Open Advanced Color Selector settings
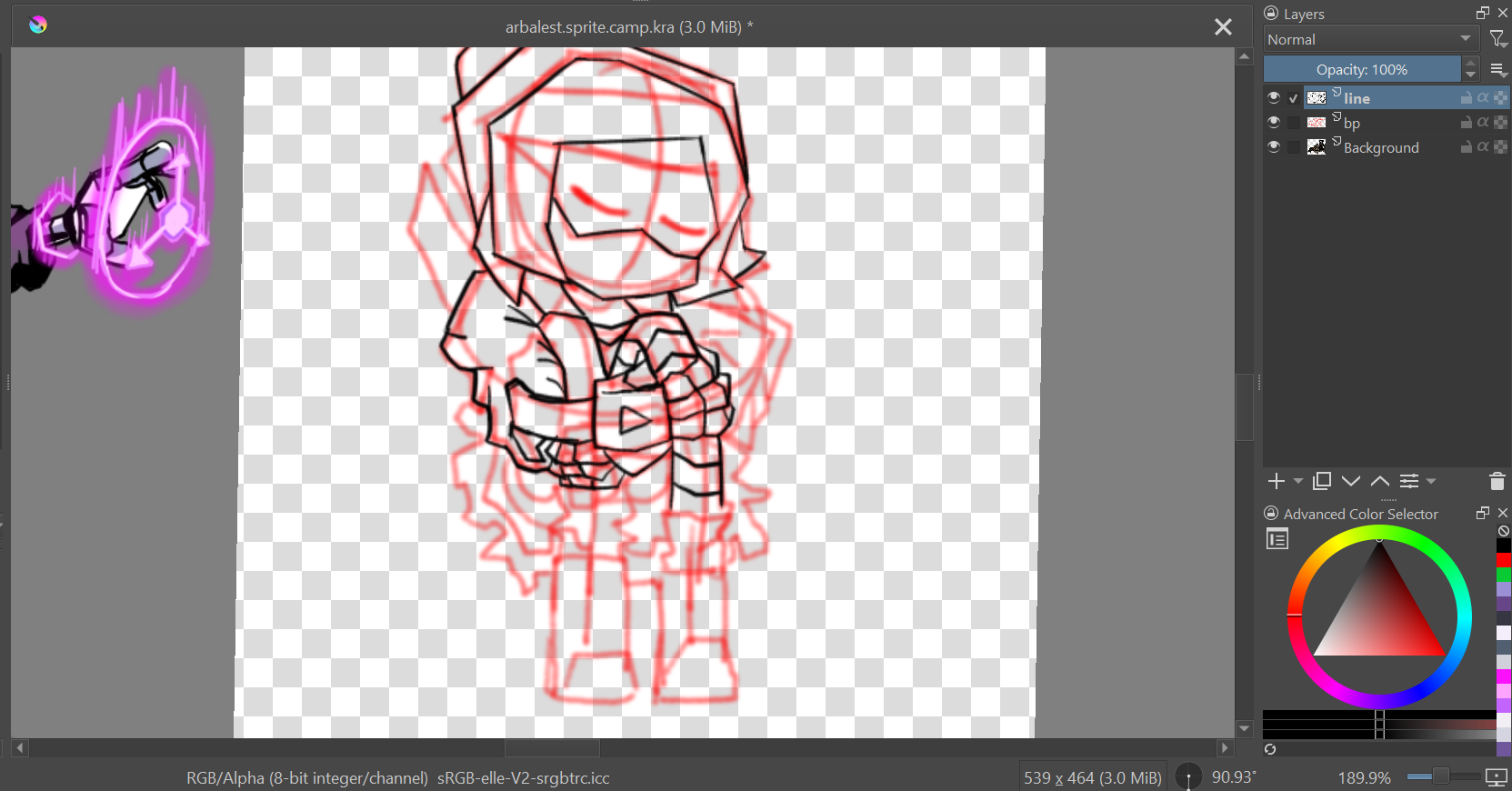 pyautogui.click(x=1277, y=539)
